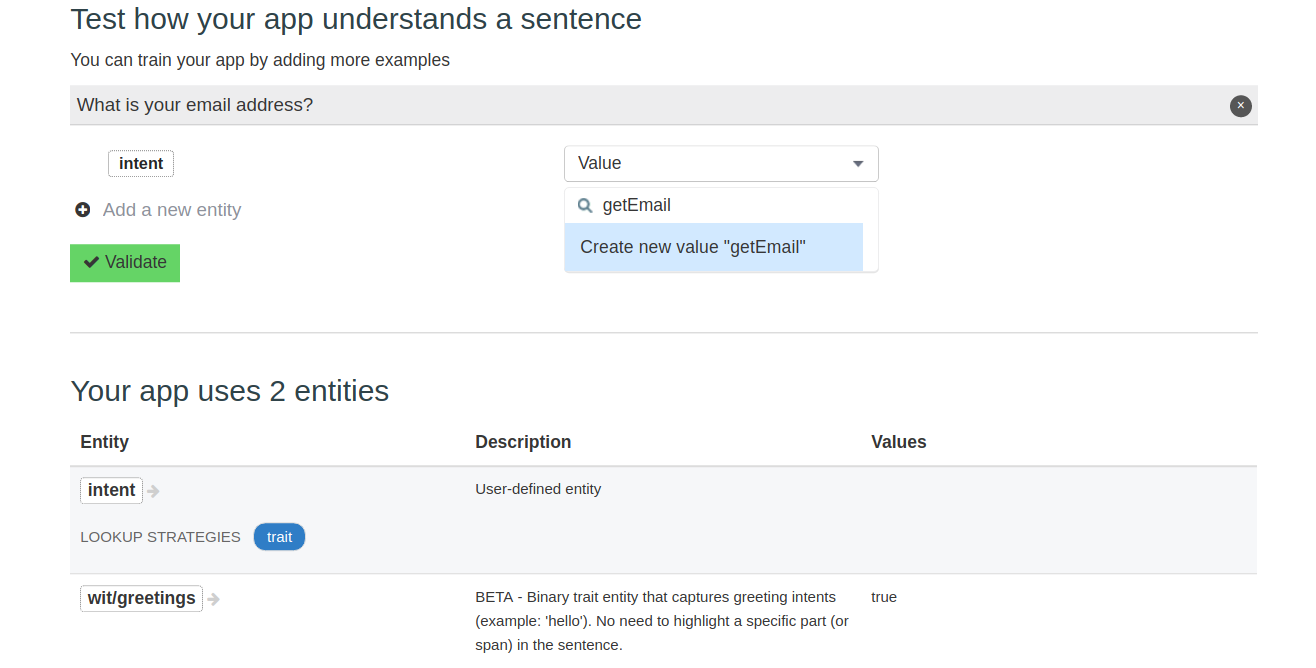The width and height of the screenshot is (1316, 668).
Task: Click the dropdown caret on the Value selector
Action: click(858, 163)
